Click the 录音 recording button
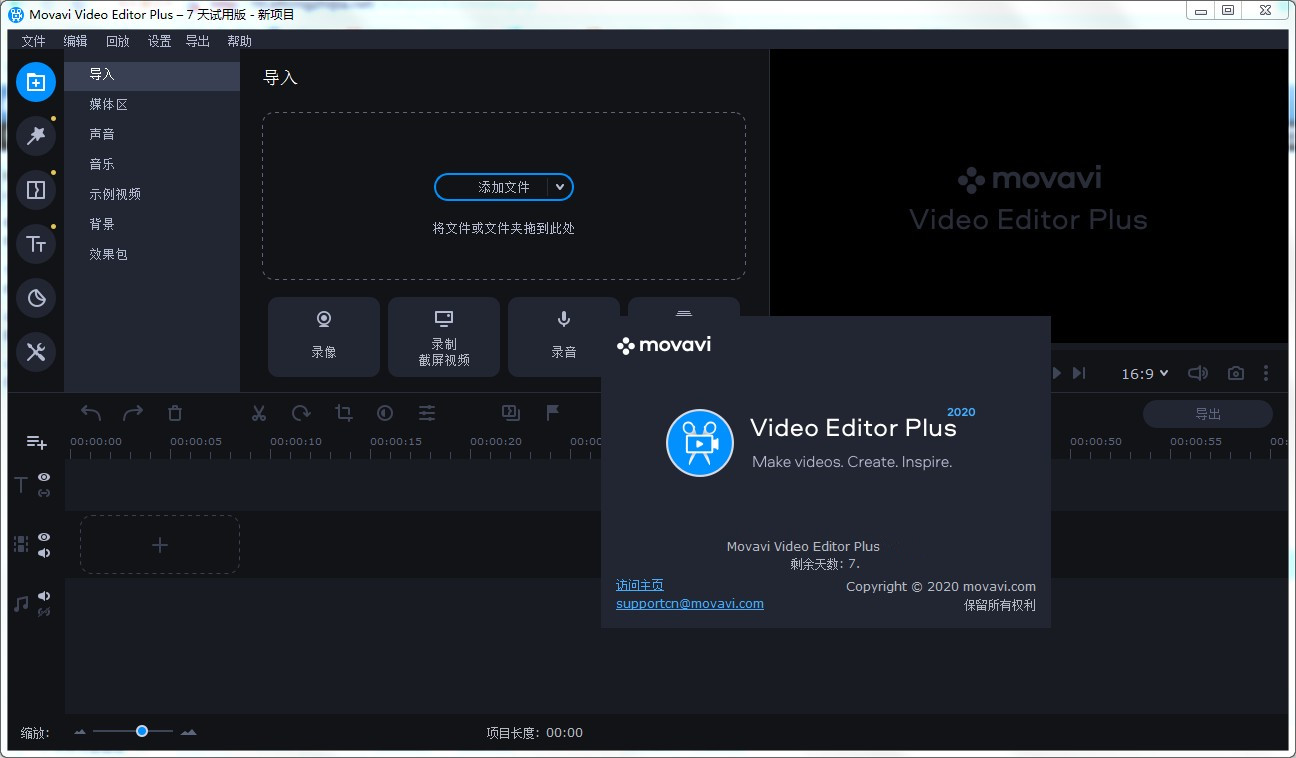The width and height of the screenshot is (1296, 758). pyautogui.click(x=563, y=336)
